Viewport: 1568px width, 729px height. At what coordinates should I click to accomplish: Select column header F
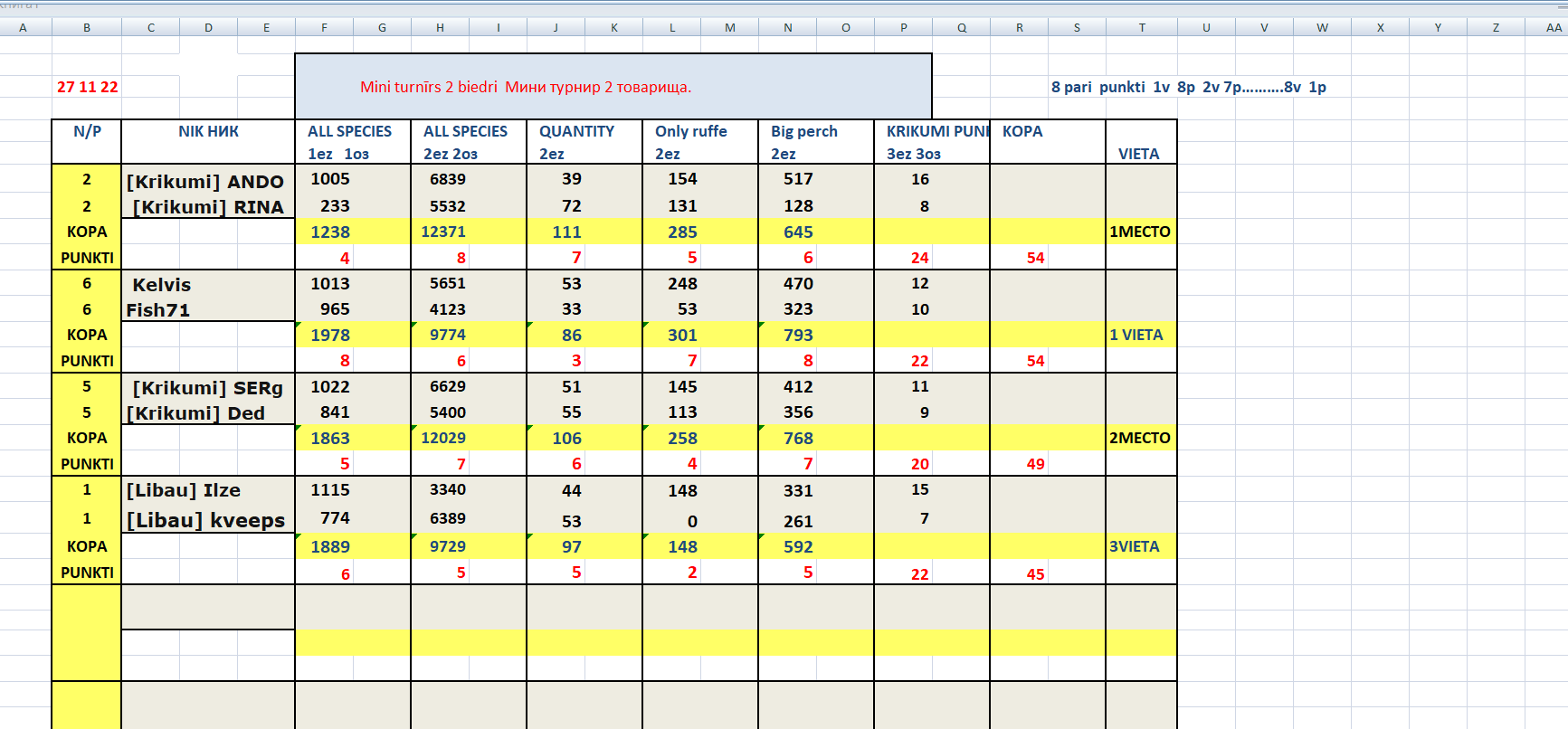(x=324, y=27)
